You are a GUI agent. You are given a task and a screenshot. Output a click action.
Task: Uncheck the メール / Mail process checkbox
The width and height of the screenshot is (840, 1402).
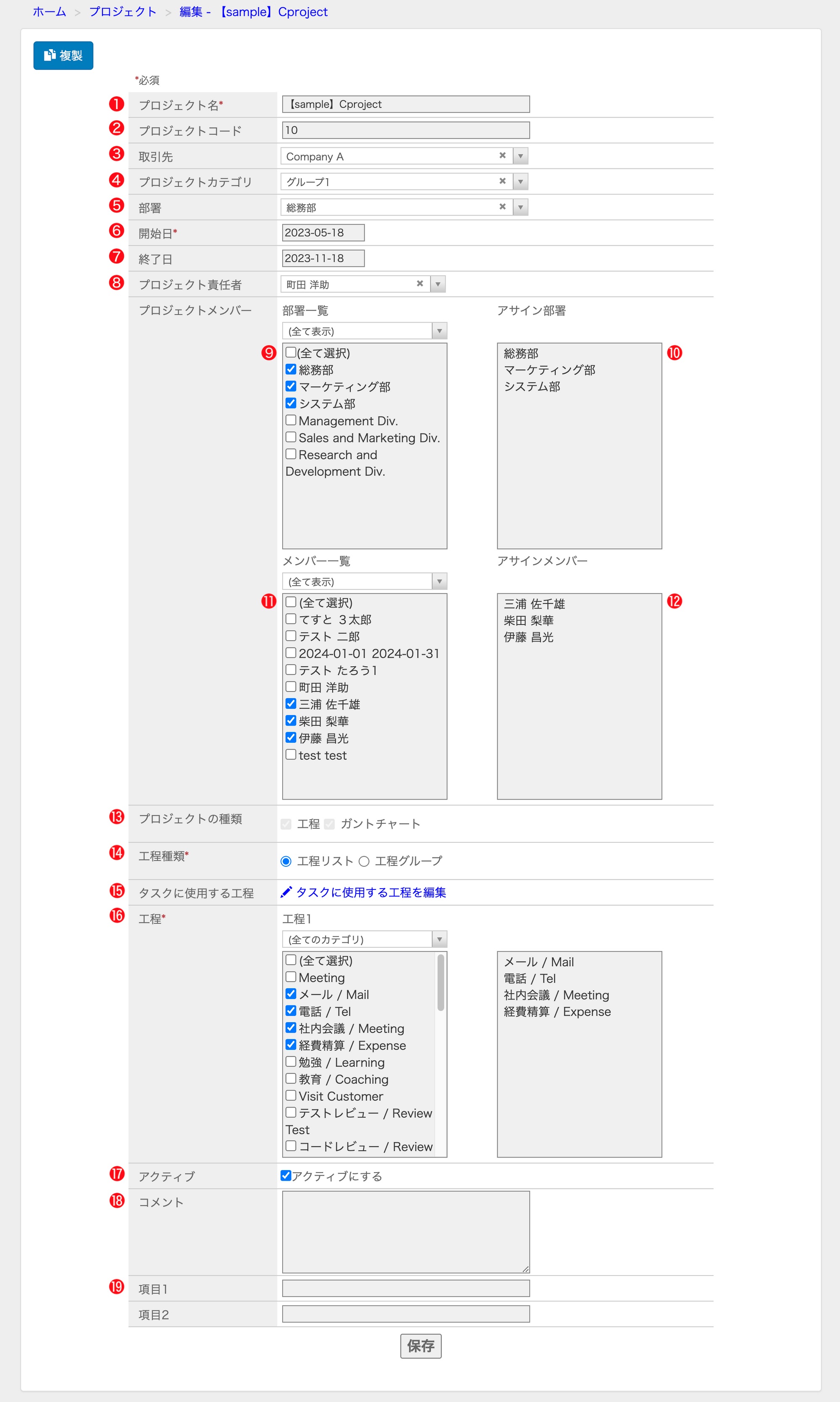tap(291, 994)
